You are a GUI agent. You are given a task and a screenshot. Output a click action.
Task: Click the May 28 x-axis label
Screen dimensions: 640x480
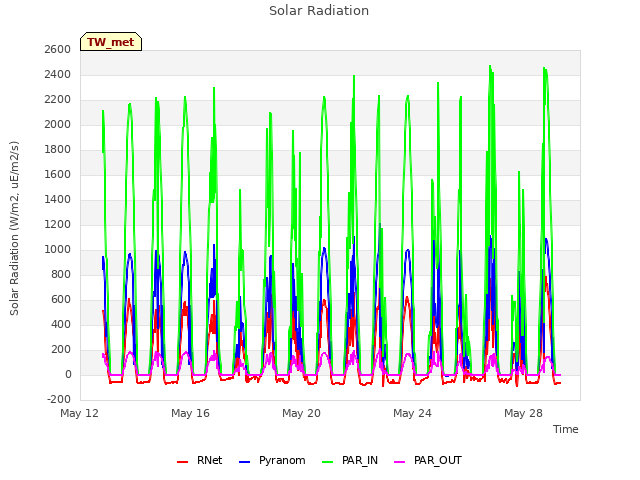click(x=523, y=413)
